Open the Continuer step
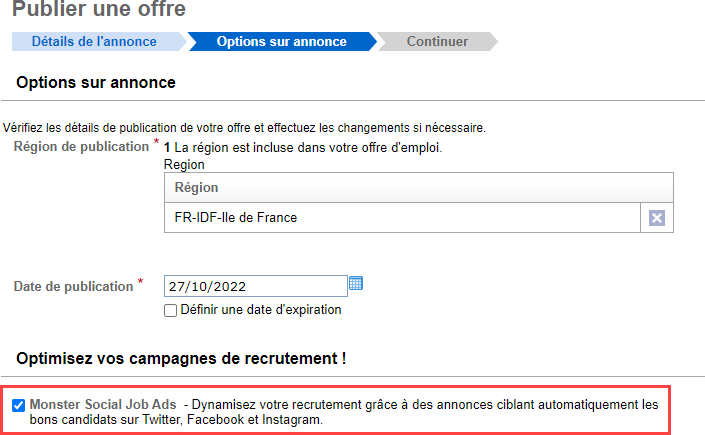The image size is (705, 435). 437,41
